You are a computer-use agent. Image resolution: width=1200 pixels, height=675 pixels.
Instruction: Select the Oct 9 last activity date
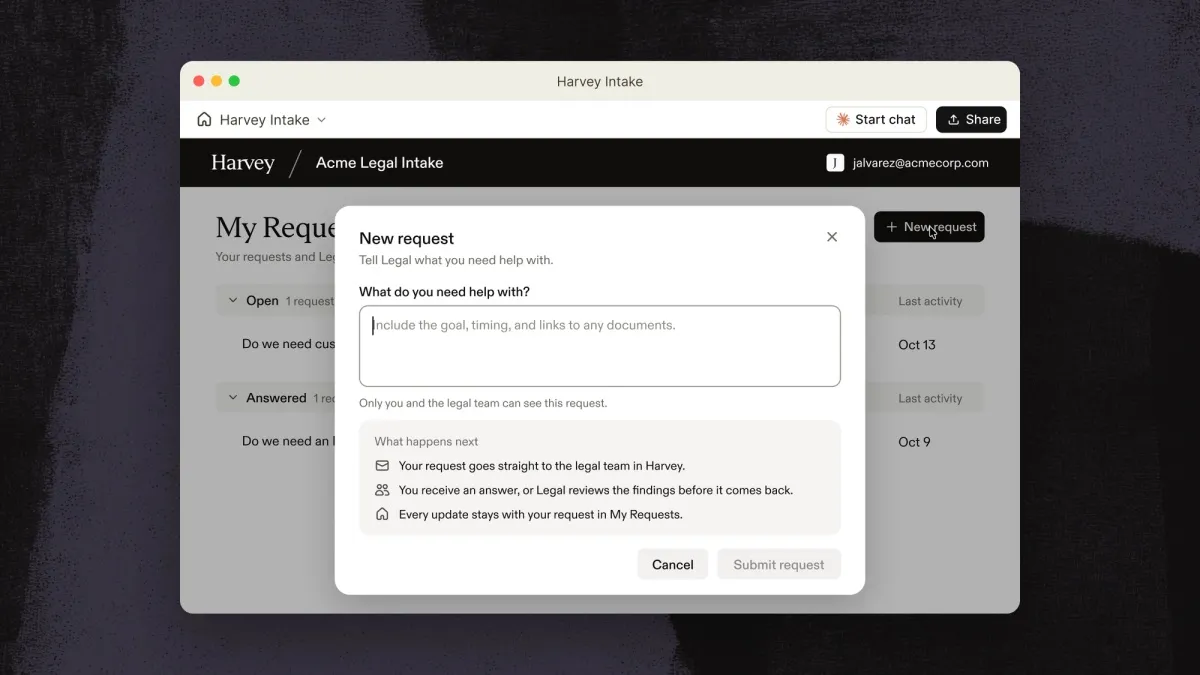point(914,442)
